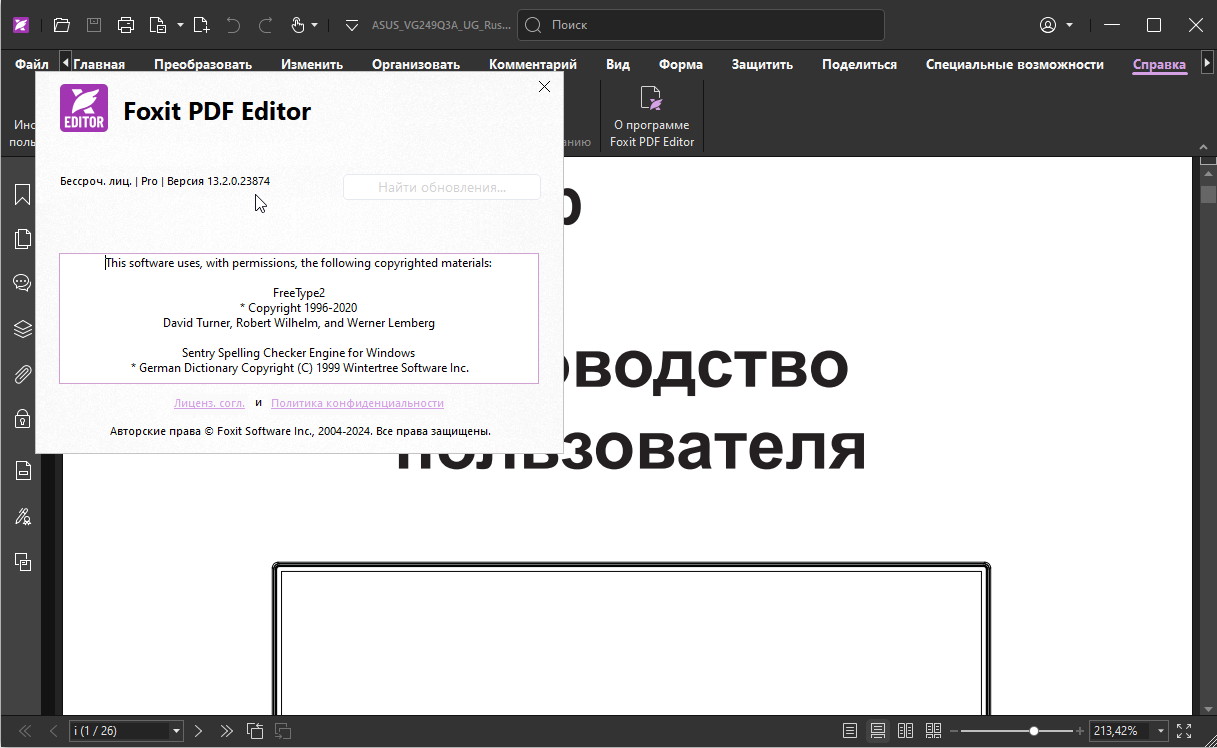
Task: Go to the previous view in the status bar
Action: tap(254, 731)
